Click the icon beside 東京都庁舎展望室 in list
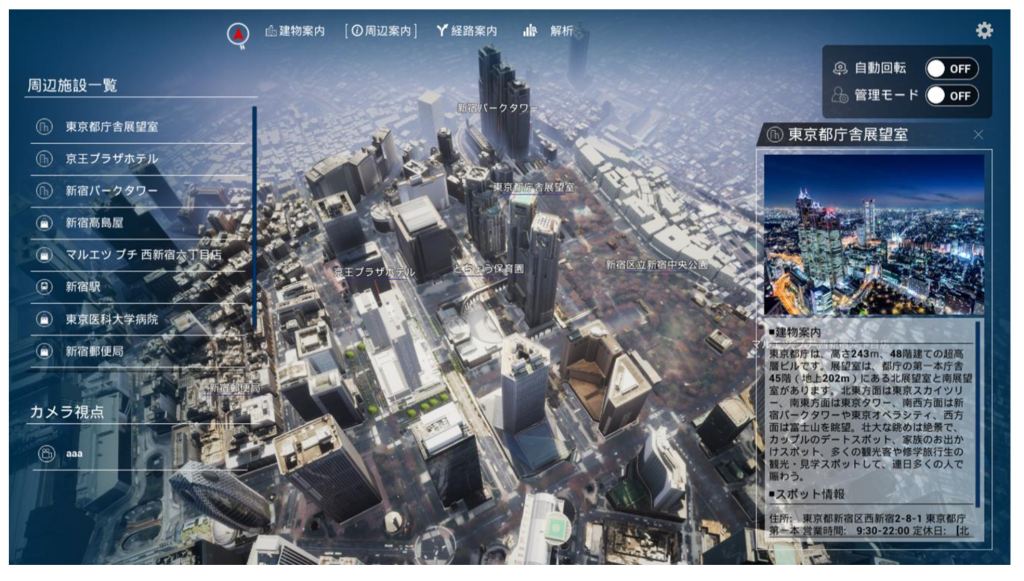 (44, 127)
